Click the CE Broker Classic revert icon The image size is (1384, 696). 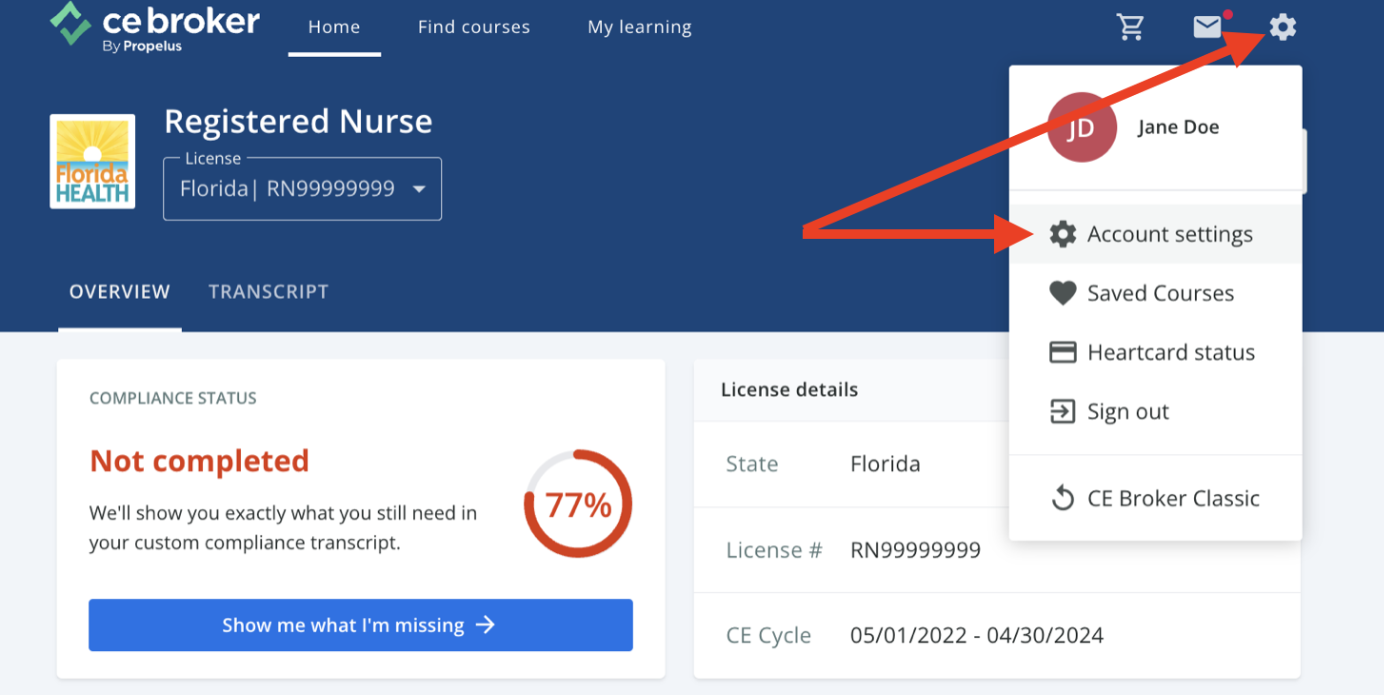click(1062, 498)
